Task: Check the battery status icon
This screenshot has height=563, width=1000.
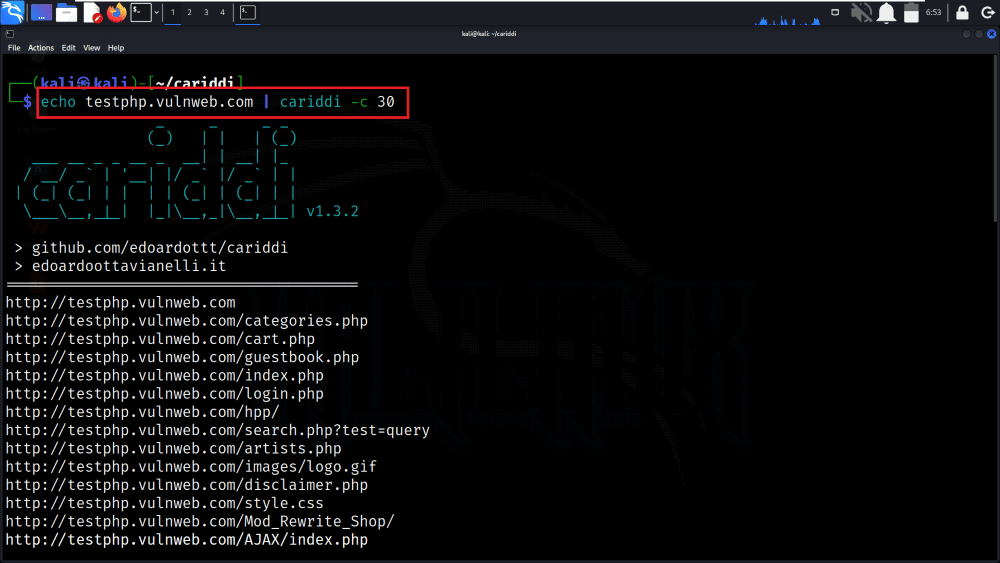Action: [911, 13]
